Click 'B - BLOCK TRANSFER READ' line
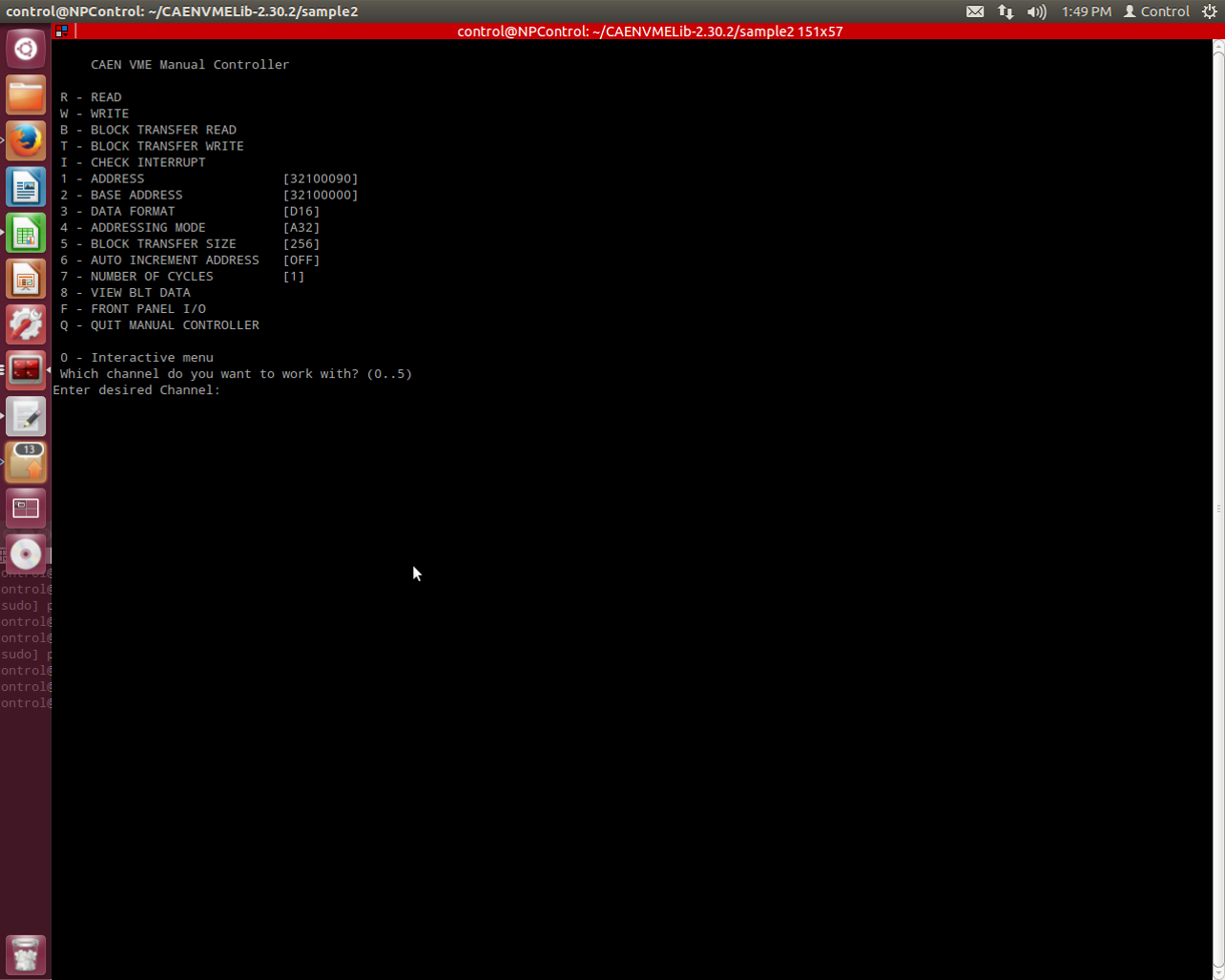Image resolution: width=1225 pixels, height=980 pixels. pos(148,130)
